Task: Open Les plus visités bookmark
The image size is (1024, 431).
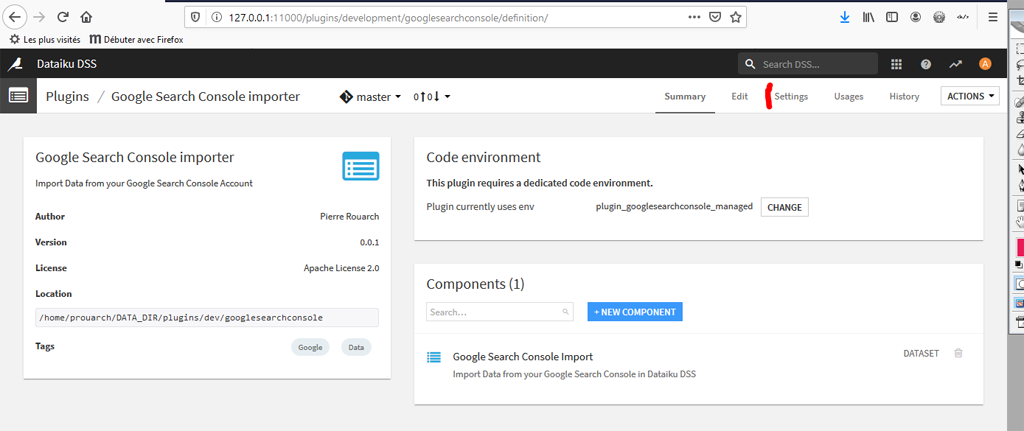Action: [x=45, y=39]
